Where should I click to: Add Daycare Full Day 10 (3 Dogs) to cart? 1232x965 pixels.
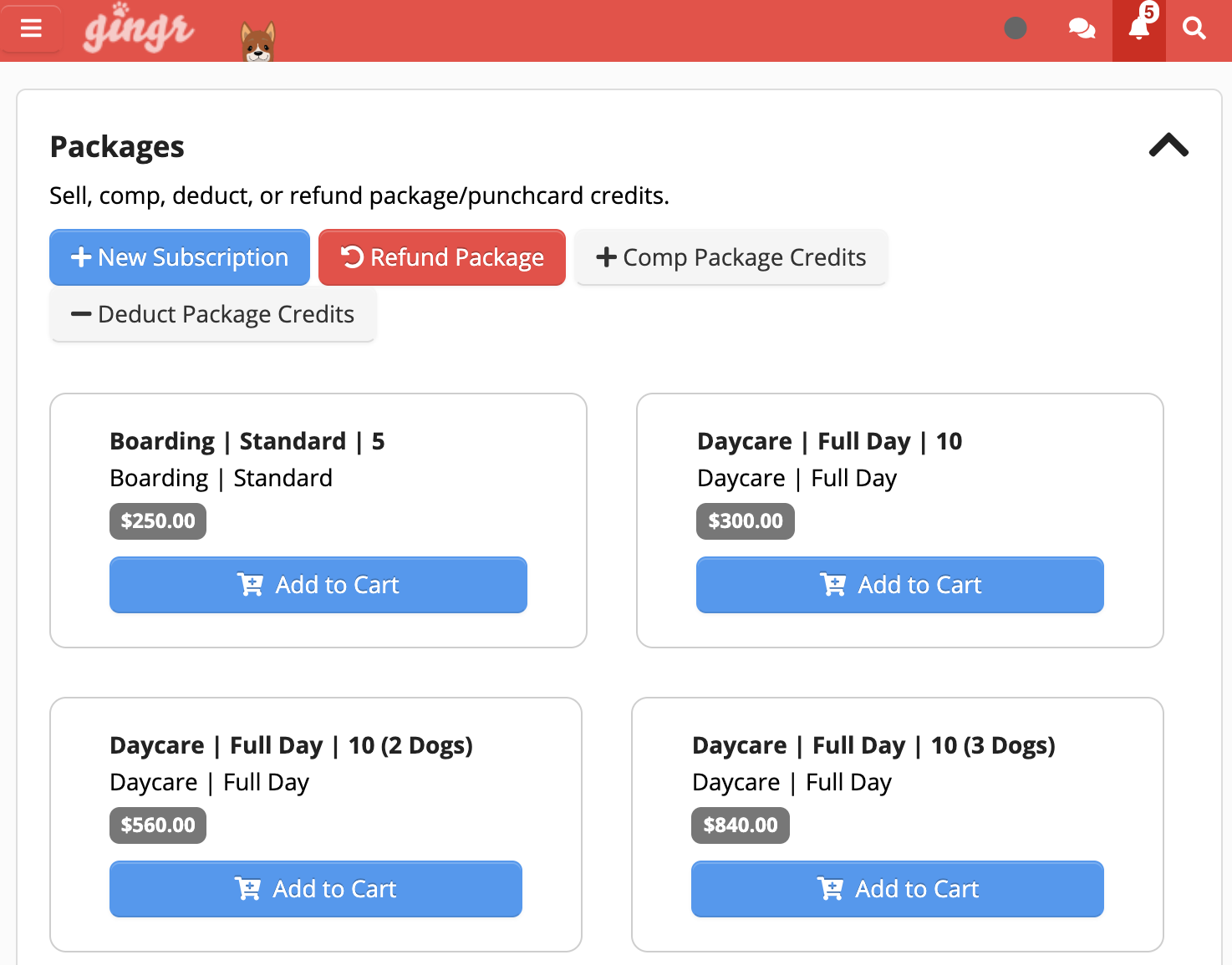click(897, 889)
